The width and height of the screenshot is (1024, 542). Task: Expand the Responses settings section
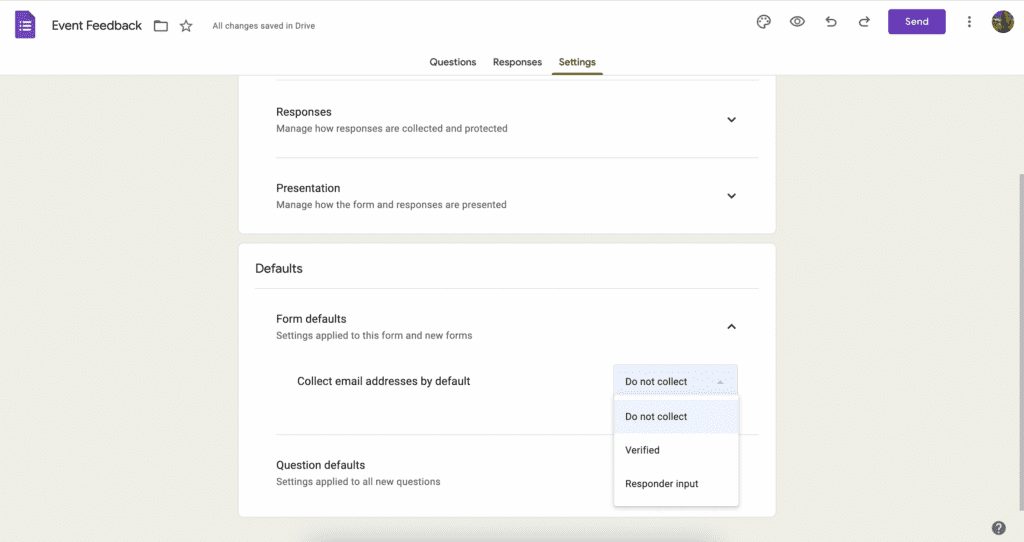click(x=731, y=120)
